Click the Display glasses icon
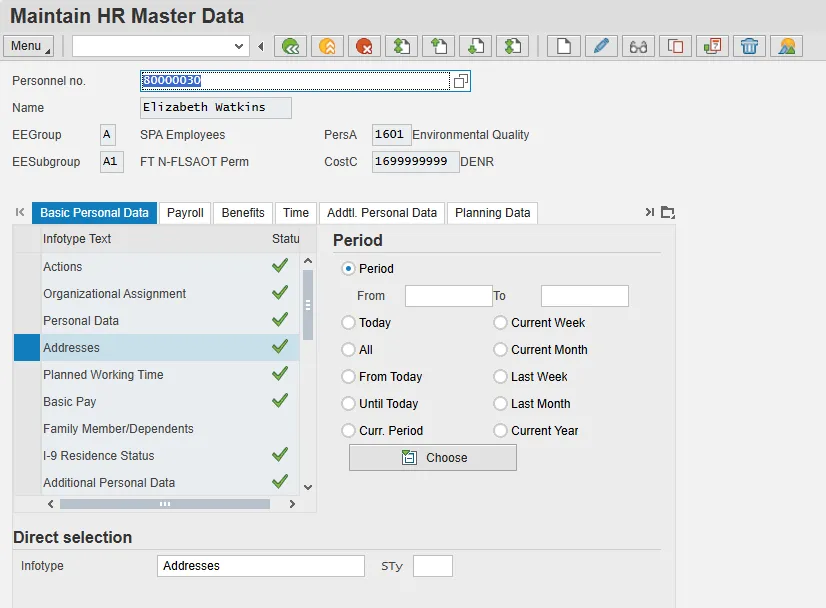This screenshot has width=826, height=608. click(638, 46)
